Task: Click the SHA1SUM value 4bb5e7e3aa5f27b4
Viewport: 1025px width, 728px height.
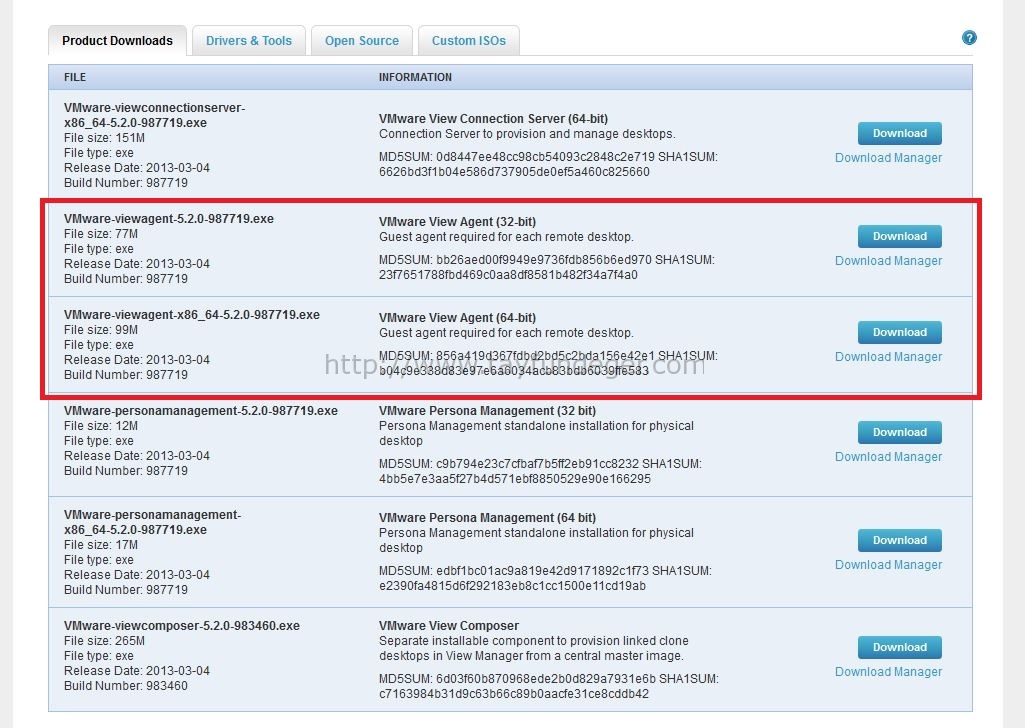Action: tap(514, 479)
